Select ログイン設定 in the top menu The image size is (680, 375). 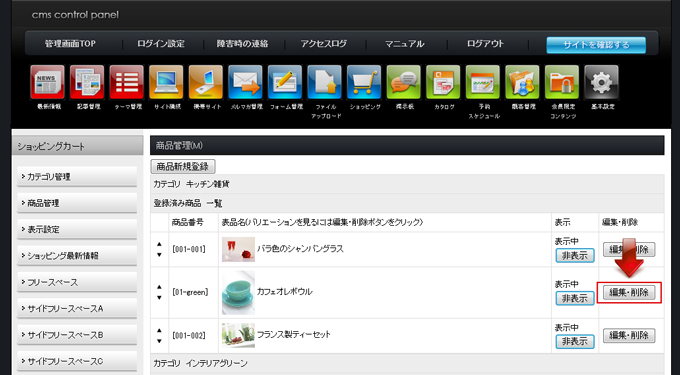(x=161, y=44)
